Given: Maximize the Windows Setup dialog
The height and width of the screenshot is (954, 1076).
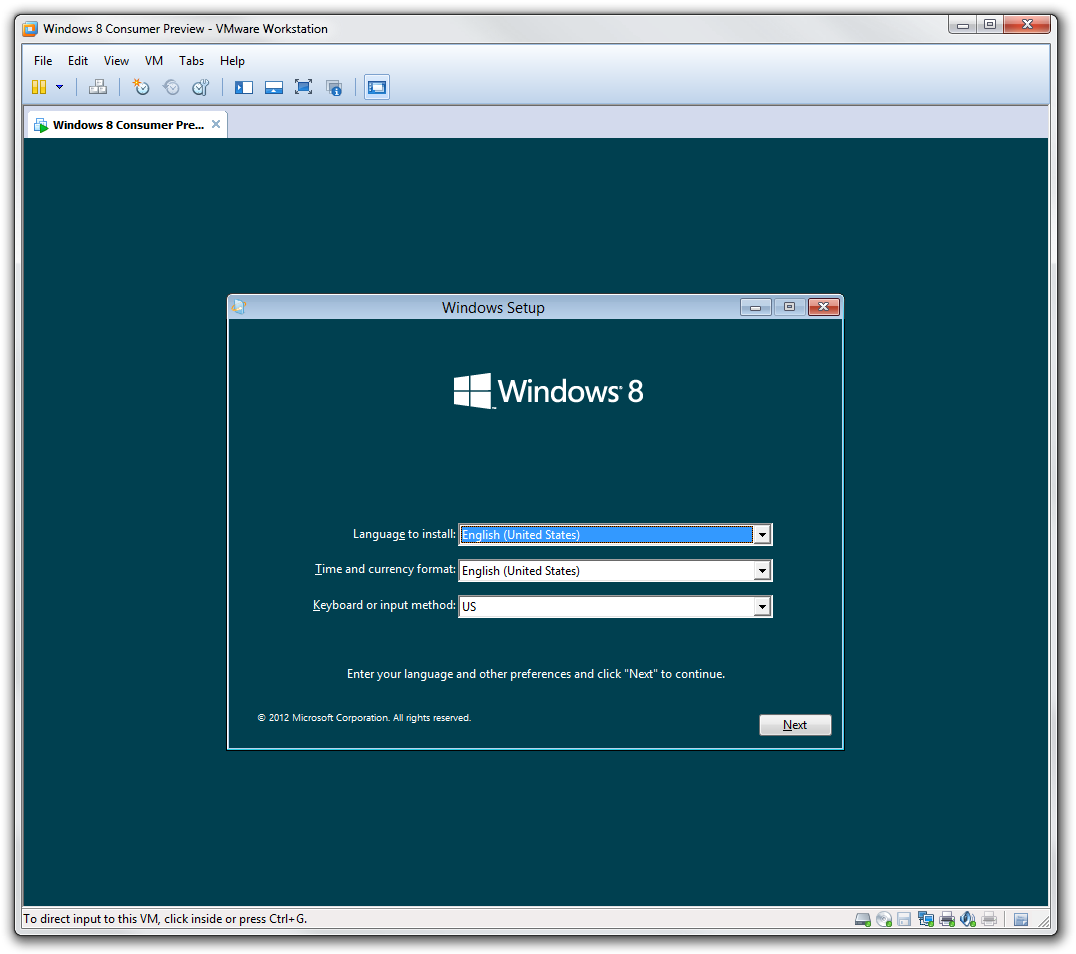Looking at the screenshot, I should [789, 307].
